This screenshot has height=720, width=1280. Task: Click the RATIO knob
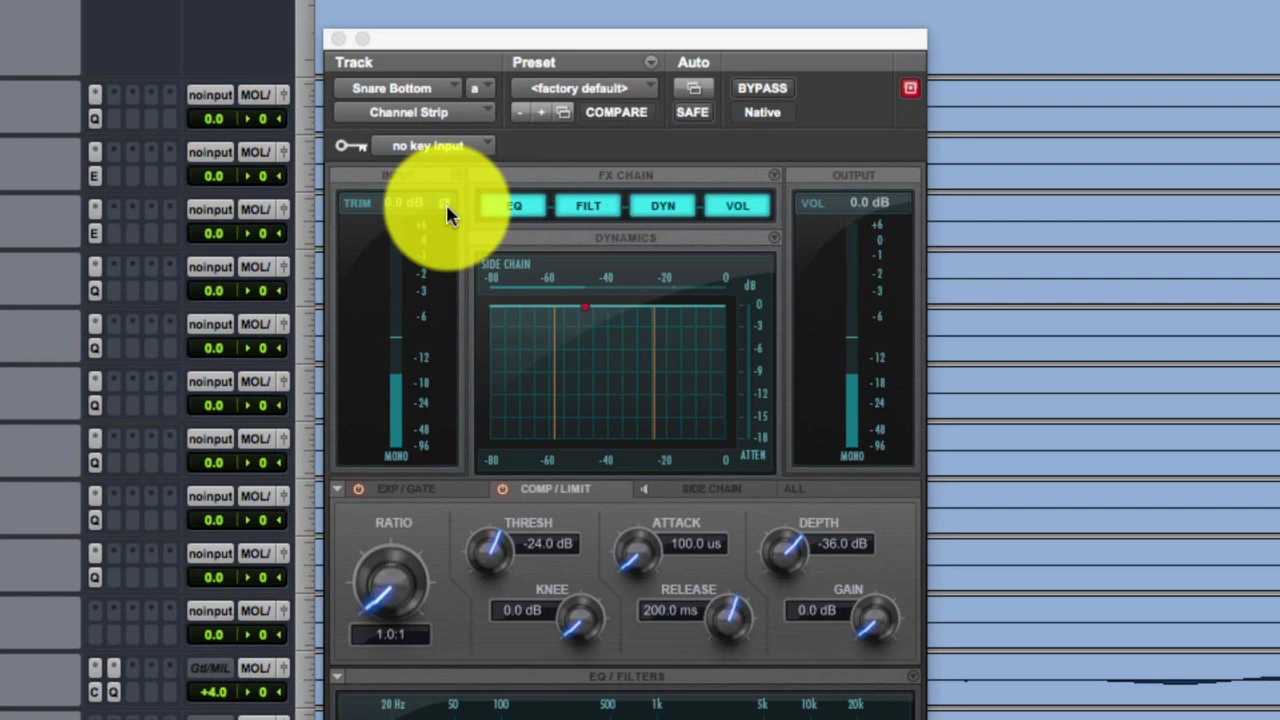click(x=390, y=581)
